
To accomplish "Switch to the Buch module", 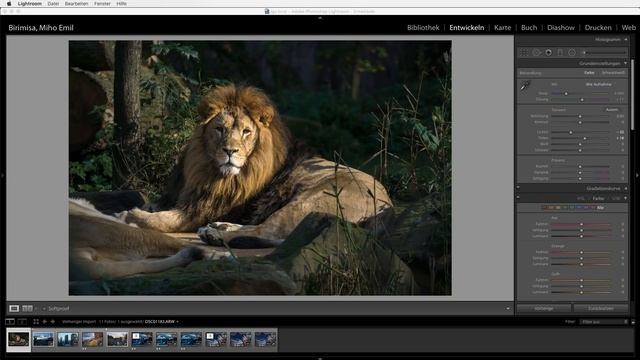I will pos(529,27).
